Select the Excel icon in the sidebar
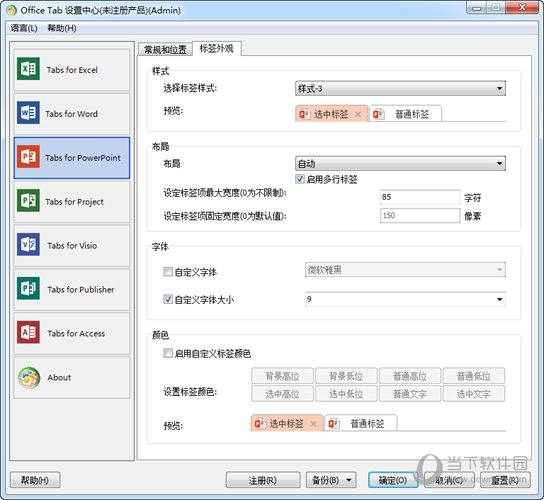 point(28,69)
